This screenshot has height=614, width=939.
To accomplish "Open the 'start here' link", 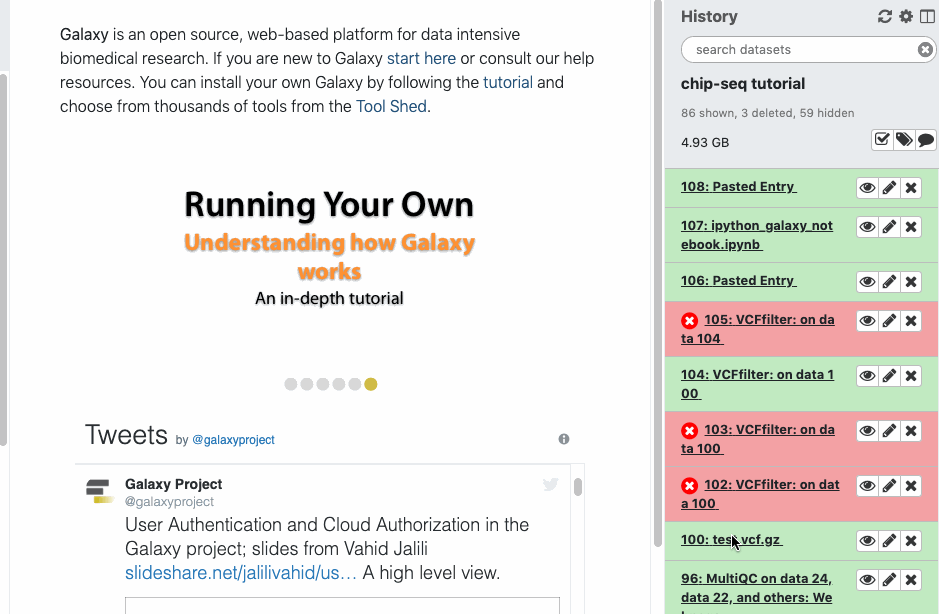I will click(x=421, y=59).
